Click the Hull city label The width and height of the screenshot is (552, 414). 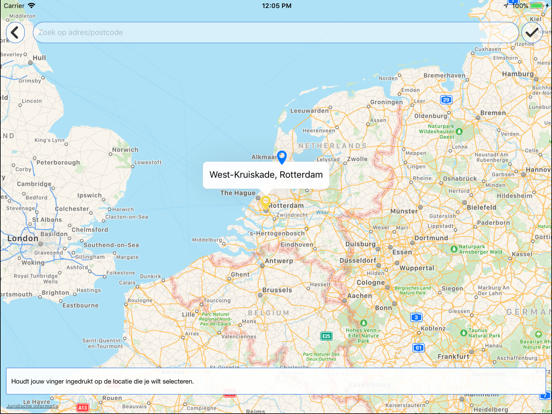pos(39,58)
